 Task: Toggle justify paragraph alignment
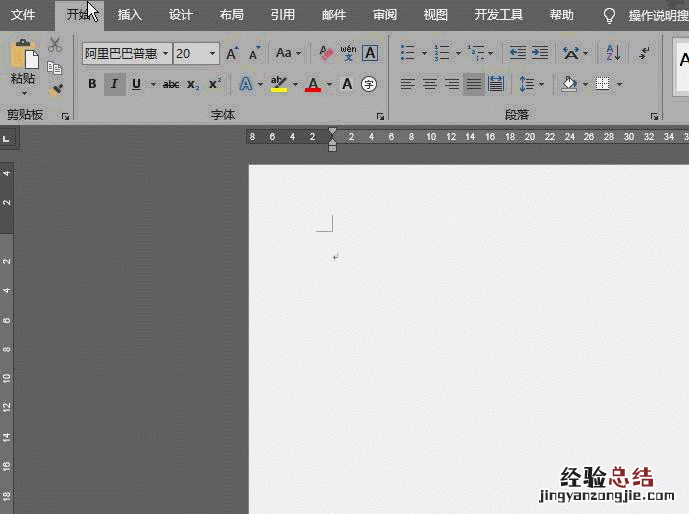tap(473, 84)
